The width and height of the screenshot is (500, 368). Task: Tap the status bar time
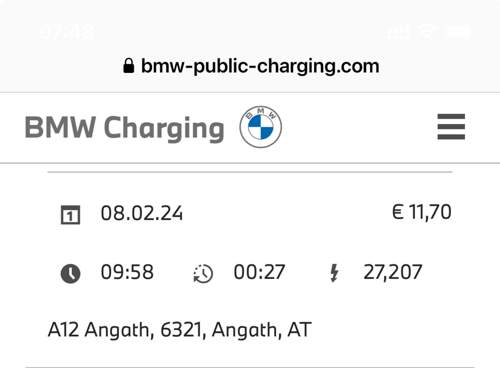pyautogui.click(x=67, y=32)
